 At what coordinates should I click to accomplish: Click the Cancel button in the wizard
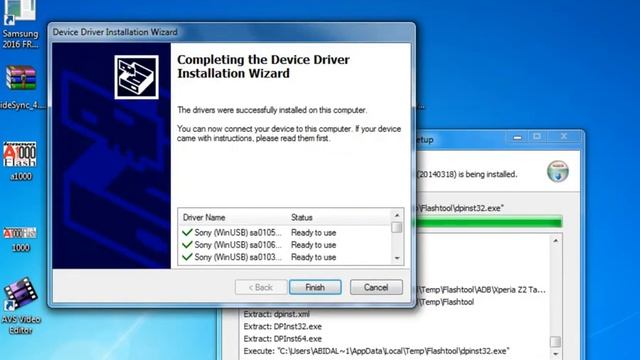point(376,287)
